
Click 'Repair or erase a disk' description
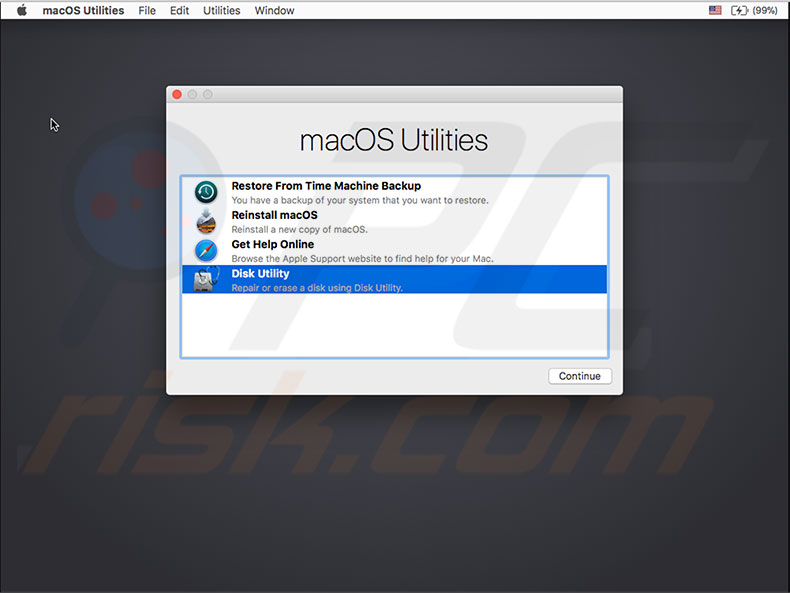point(317,288)
